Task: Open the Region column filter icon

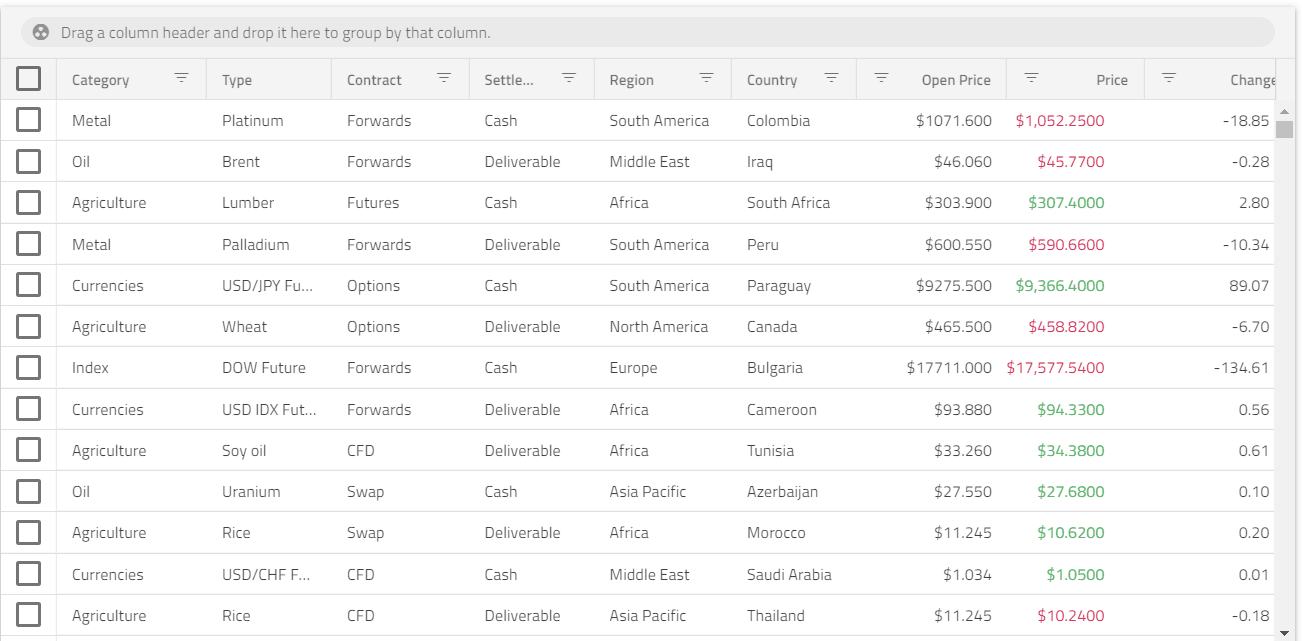Action: pyautogui.click(x=706, y=78)
